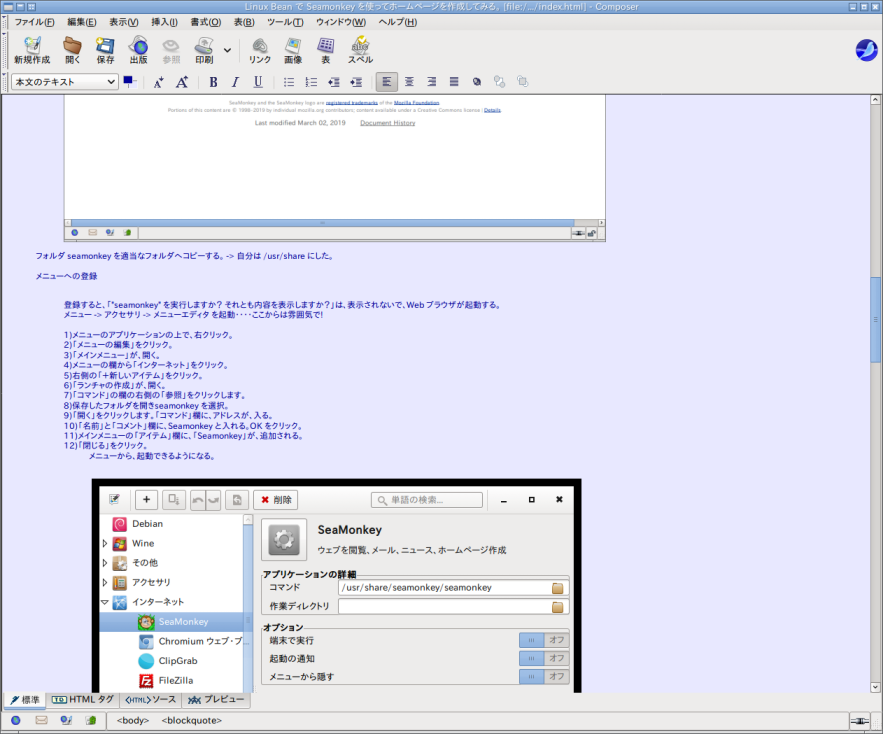Screen dimensions: 883x734
Task: Increase font size with larger A icon
Action: pos(182,82)
